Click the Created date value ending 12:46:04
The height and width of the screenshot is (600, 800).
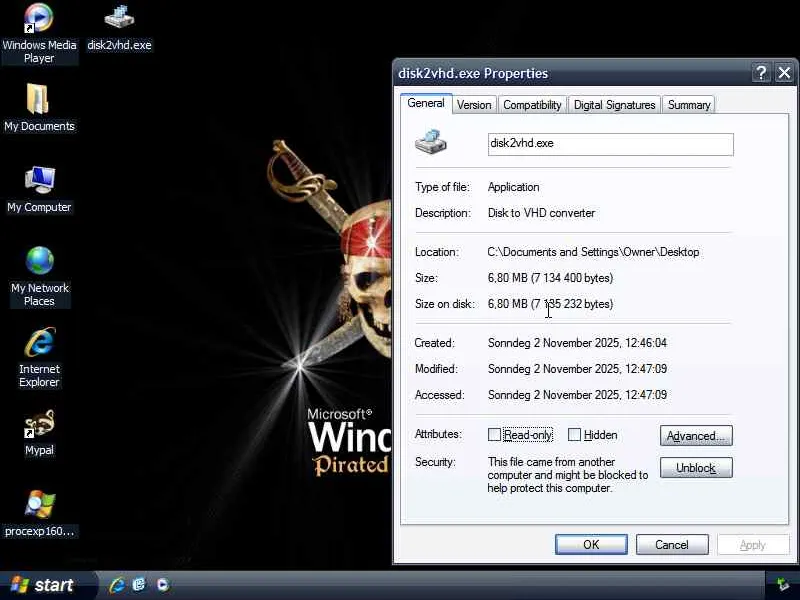[x=577, y=343]
